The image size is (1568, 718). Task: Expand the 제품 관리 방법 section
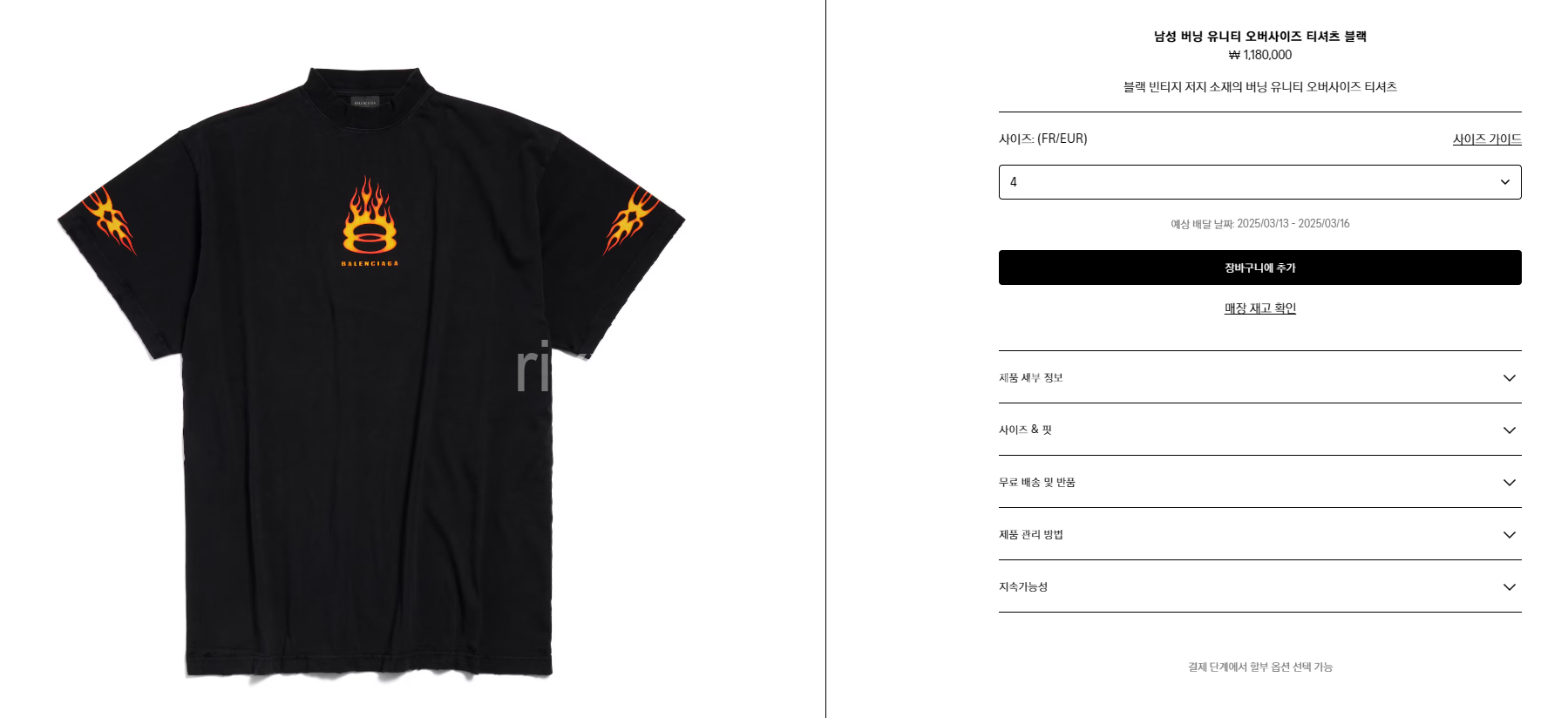[1259, 534]
